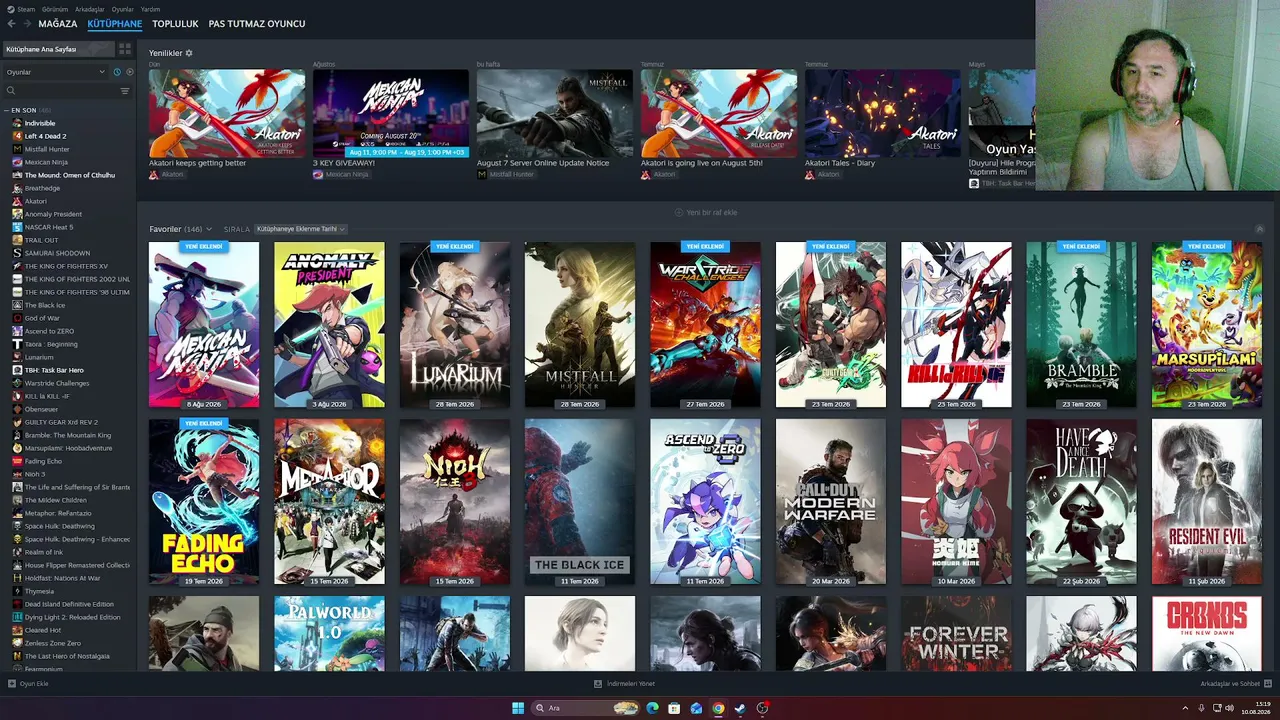The width and height of the screenshot is (1280, 720).
Task: Click the downloads manager icon
Action: [598, 684]
